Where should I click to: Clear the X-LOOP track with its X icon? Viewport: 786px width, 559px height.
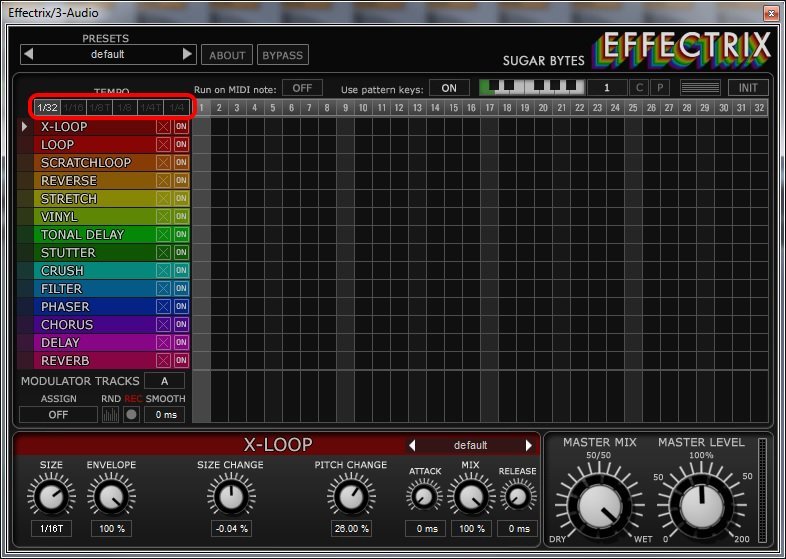(x=163, y=126)
